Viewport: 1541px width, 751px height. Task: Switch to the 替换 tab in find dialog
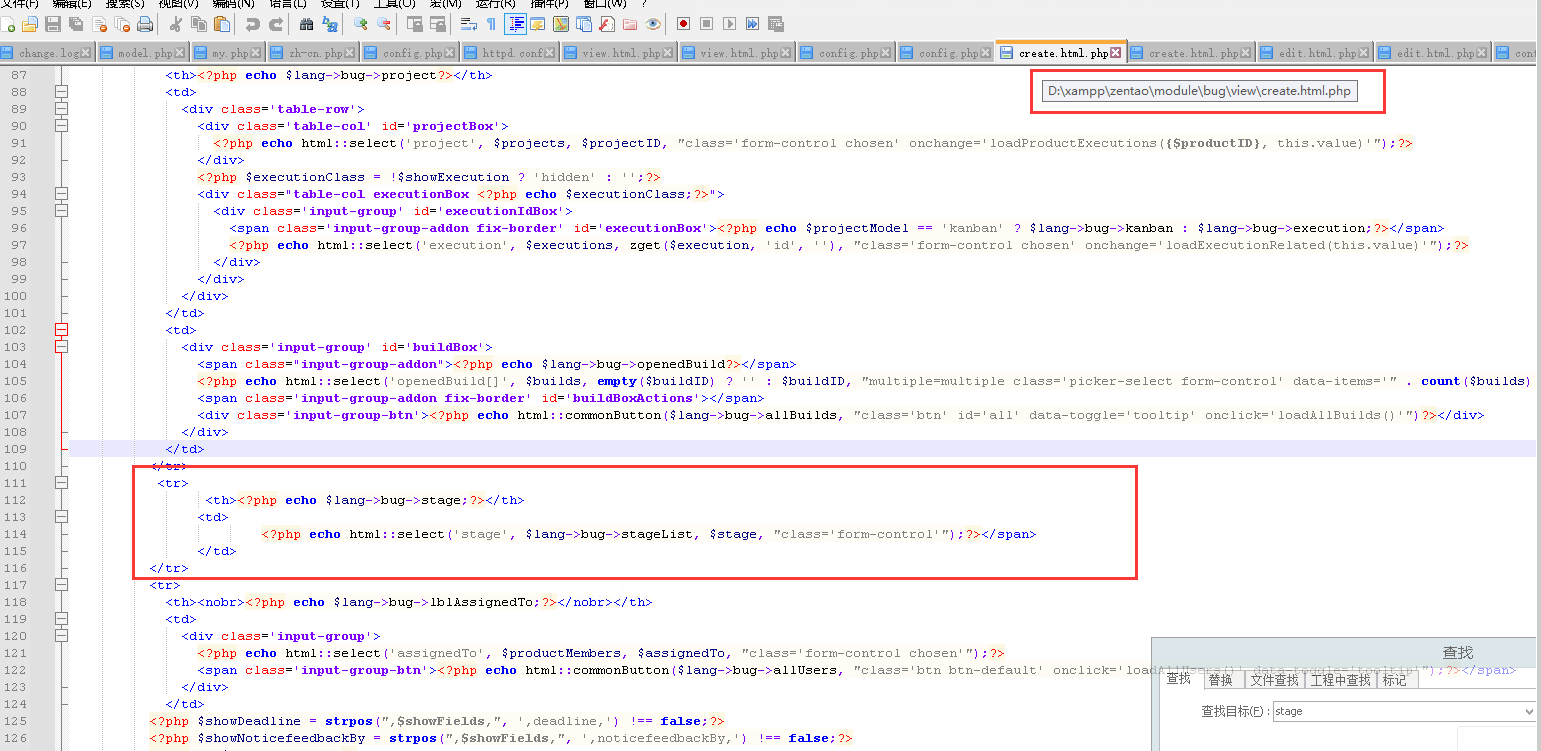pos(1220,680)
